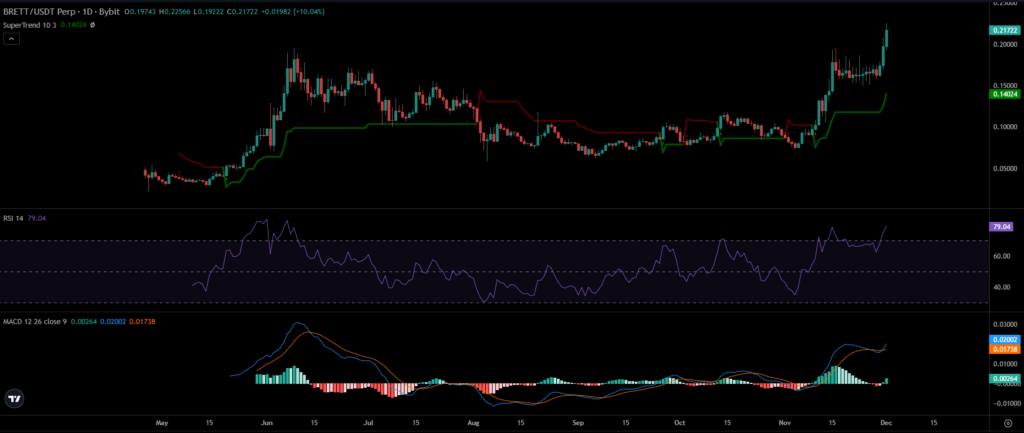Click the 0.10000 price axis label
The width and height of the screenshot is (1024, 433).
pos(1004,126)
